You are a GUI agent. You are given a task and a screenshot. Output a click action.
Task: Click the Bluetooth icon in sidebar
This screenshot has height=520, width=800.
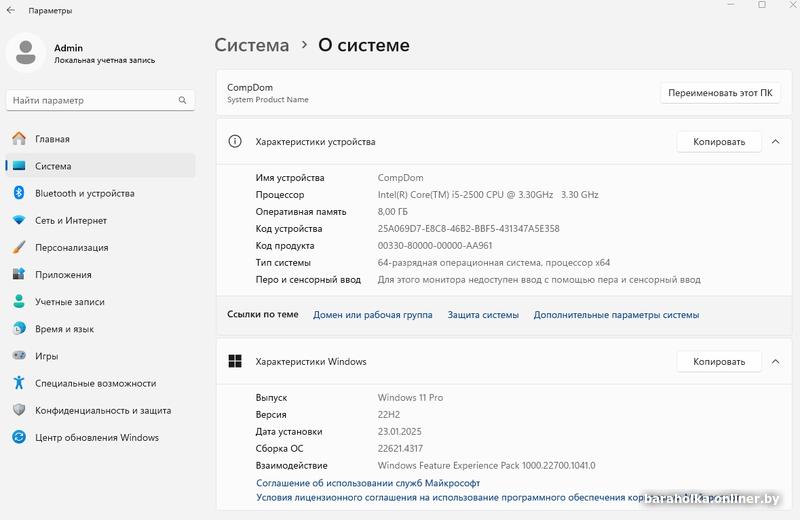(x=19, y=193)
